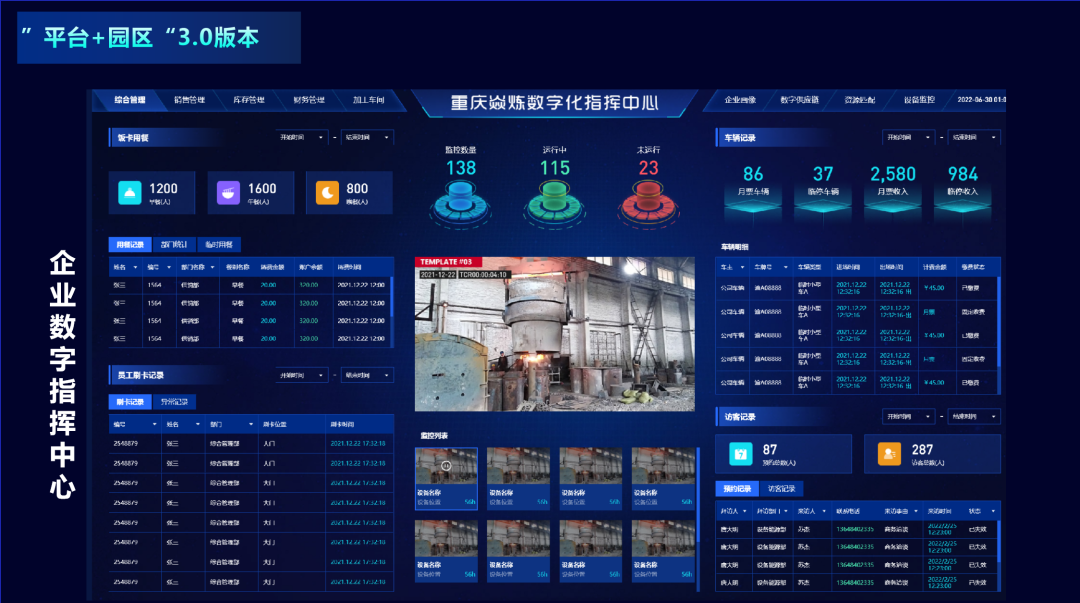Image resolution: width=1080 pixels, height=603 pixels.
Task: Click the orange visitor total icon beside 287
Action: [x=889, y=454]
